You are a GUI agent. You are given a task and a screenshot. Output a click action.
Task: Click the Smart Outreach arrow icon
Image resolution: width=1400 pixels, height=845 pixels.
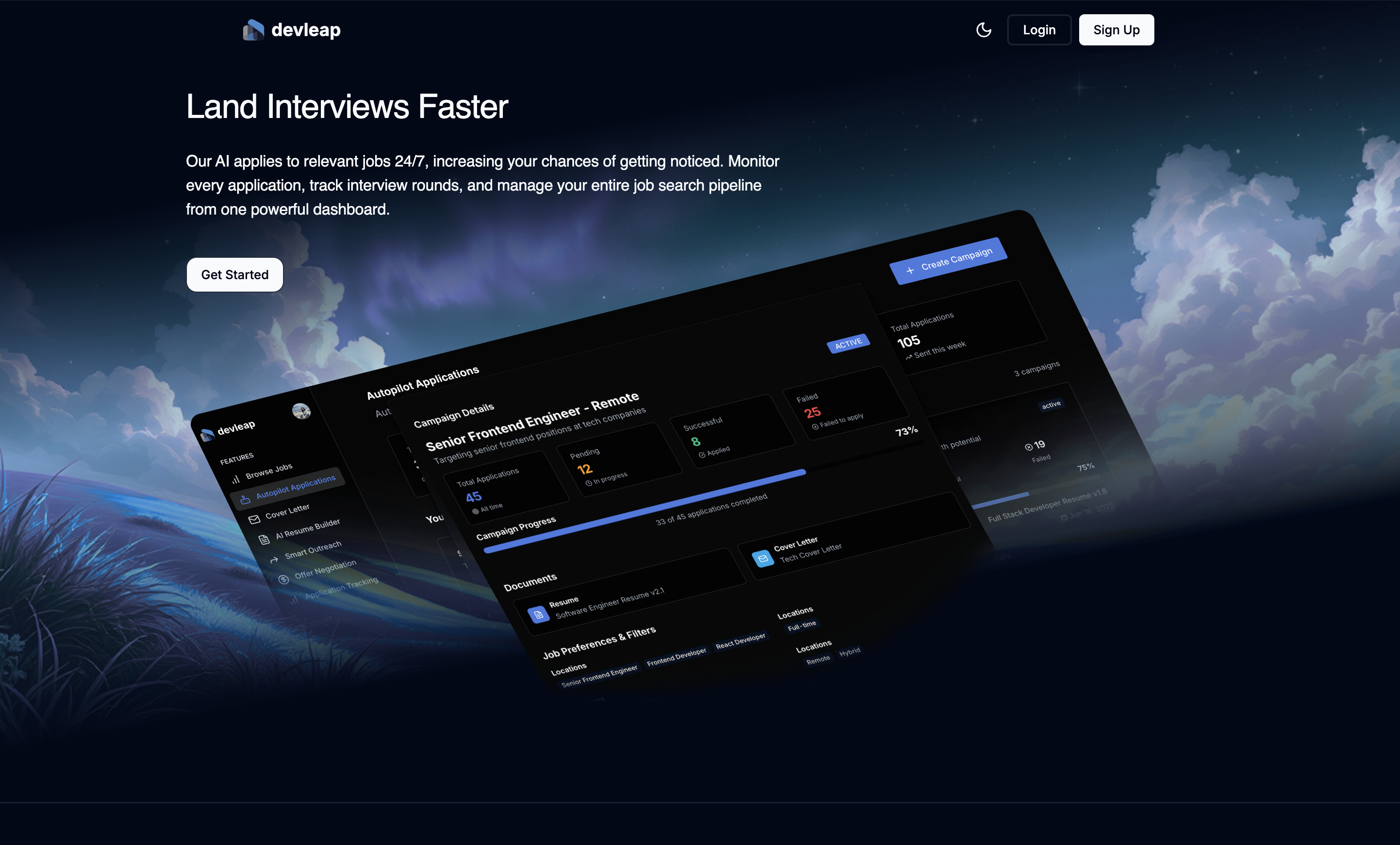pyautogui.click(x=274, y=560)
